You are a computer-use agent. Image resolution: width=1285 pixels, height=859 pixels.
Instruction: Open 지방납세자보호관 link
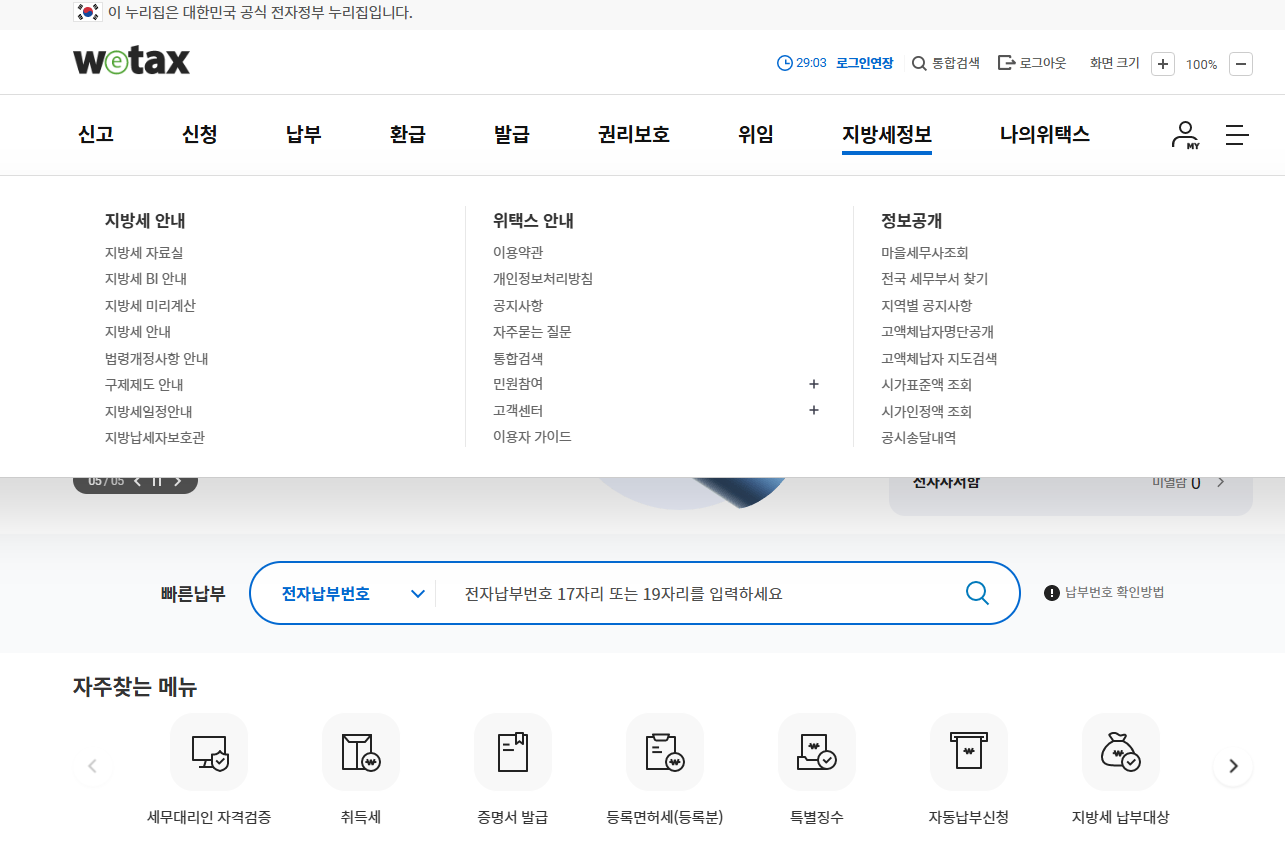(155, 438)
